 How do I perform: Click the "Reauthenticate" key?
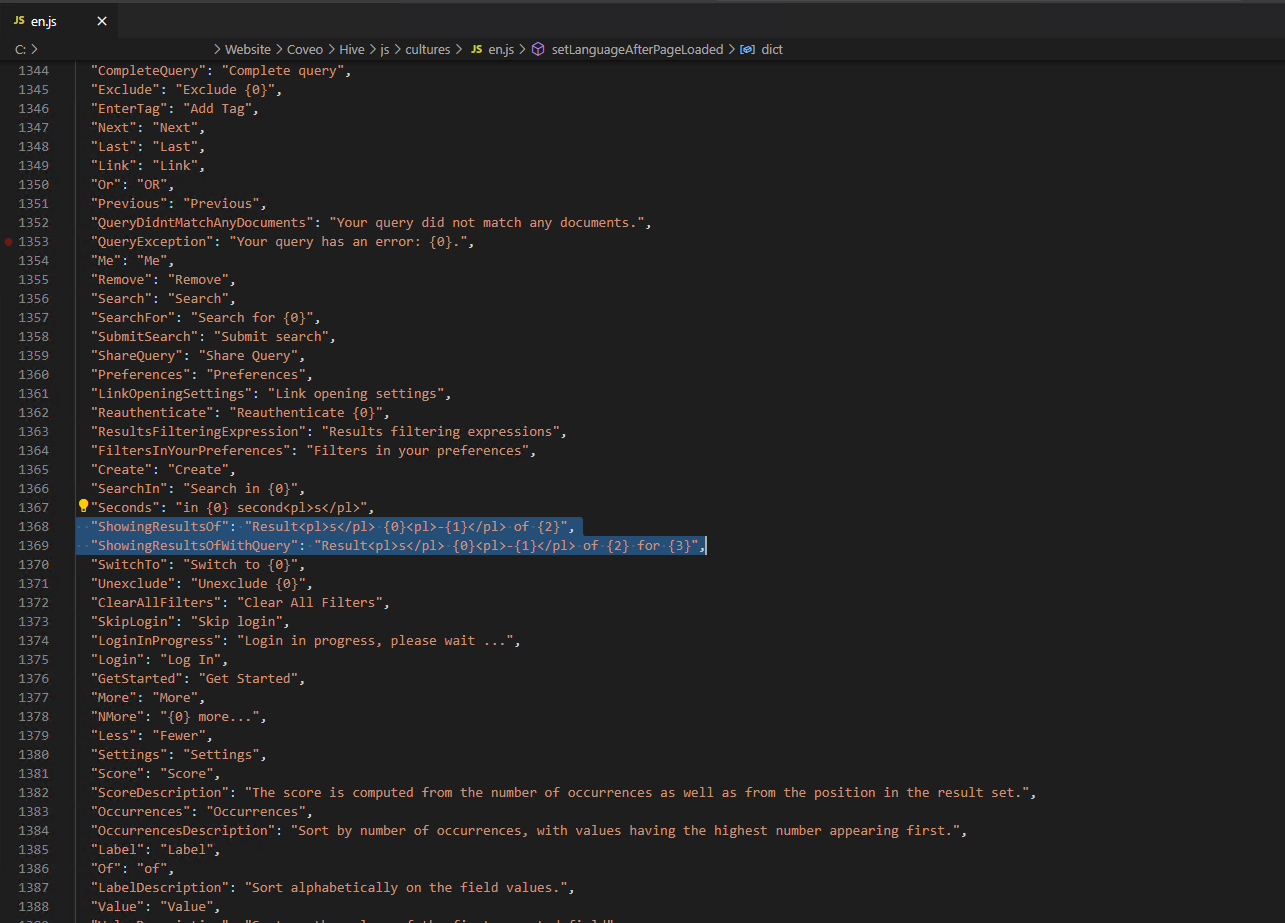pyautogui.click(x=153, y=413)
